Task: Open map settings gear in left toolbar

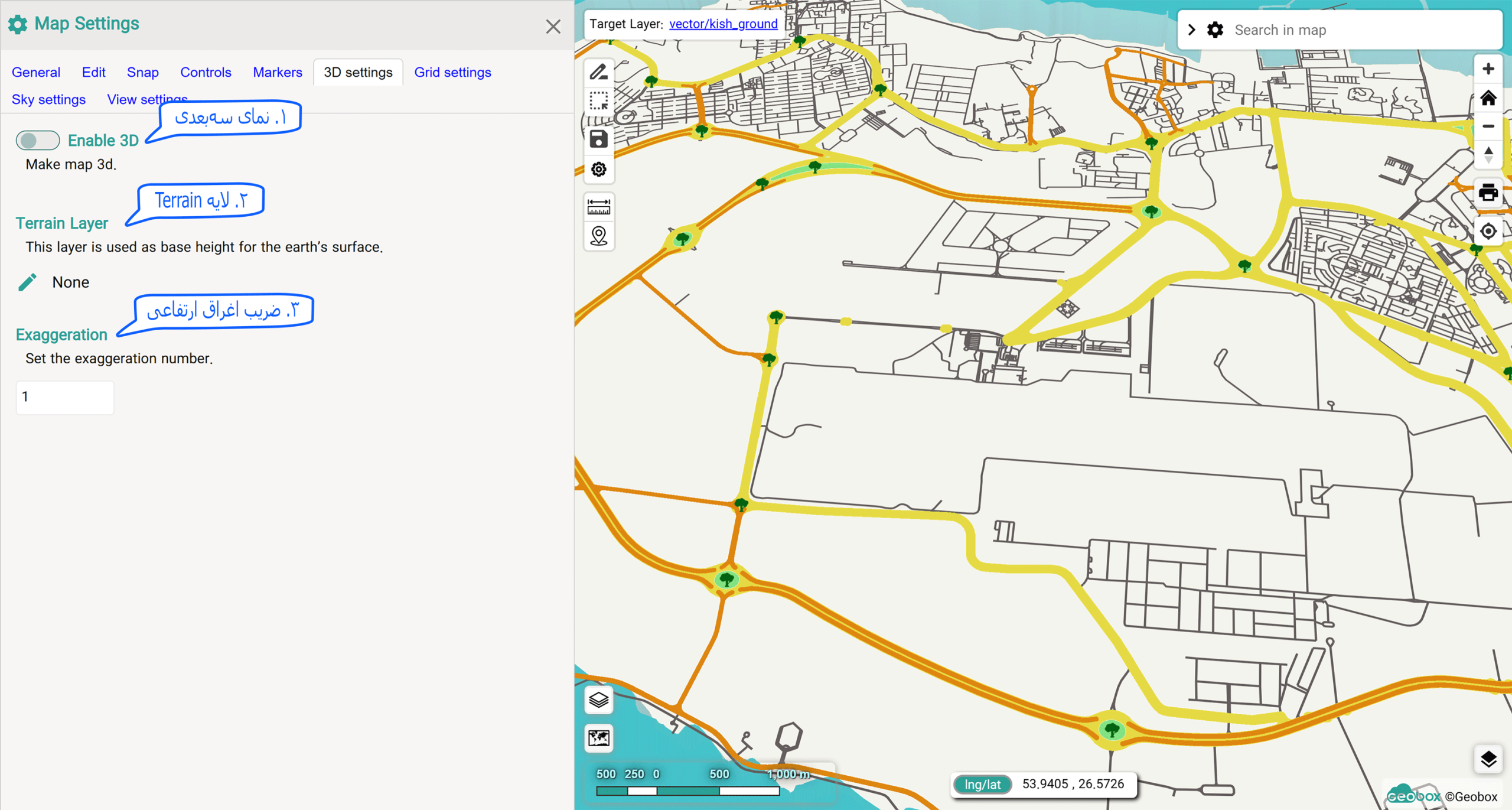Action: click(x=598, y=170)
